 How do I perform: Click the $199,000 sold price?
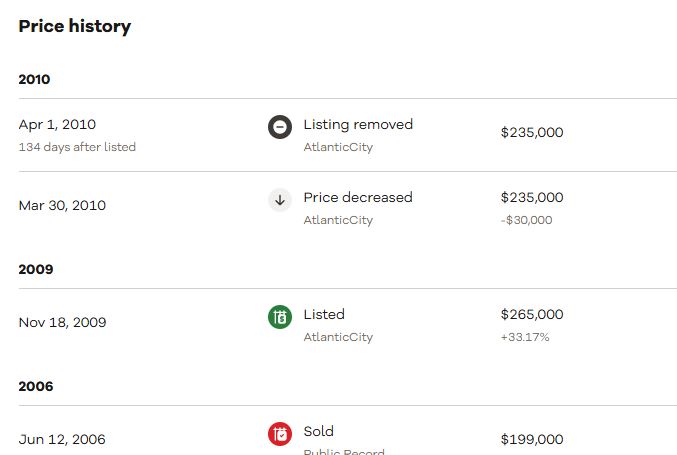[x=532, y=440]
